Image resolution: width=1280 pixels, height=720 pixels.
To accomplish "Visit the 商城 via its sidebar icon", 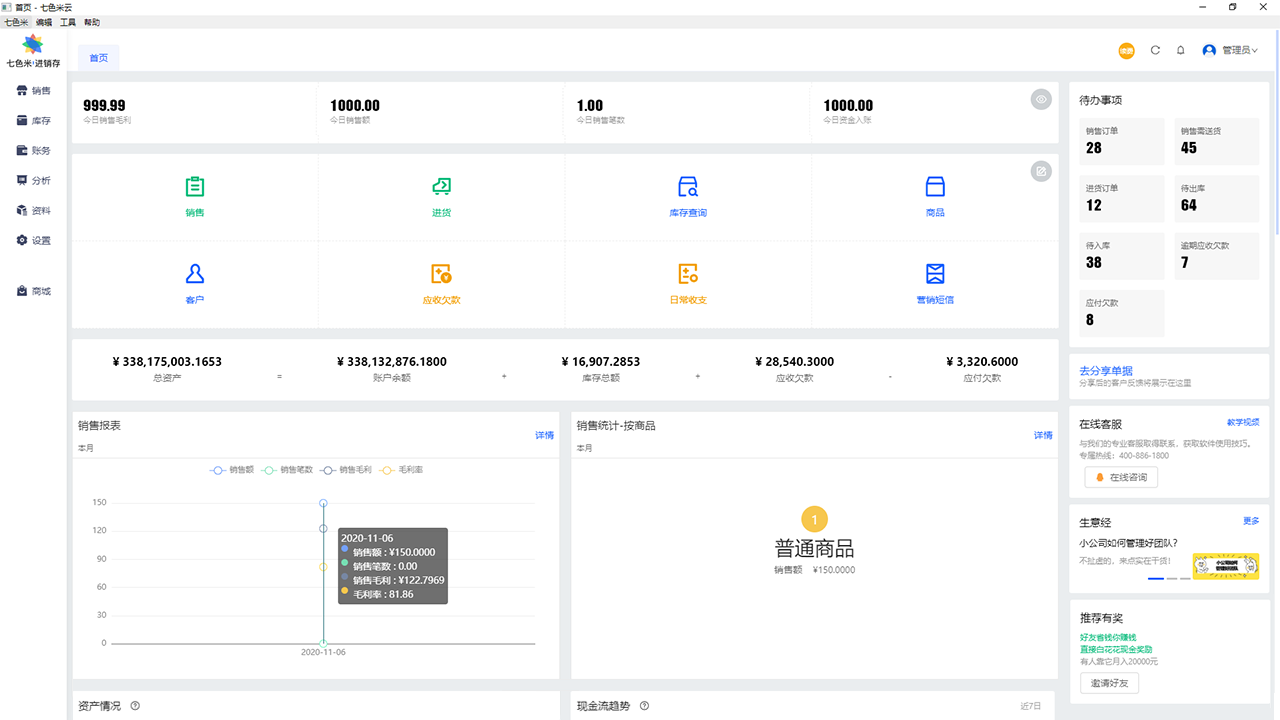I will pyautogui.click(x=34, y=290).
